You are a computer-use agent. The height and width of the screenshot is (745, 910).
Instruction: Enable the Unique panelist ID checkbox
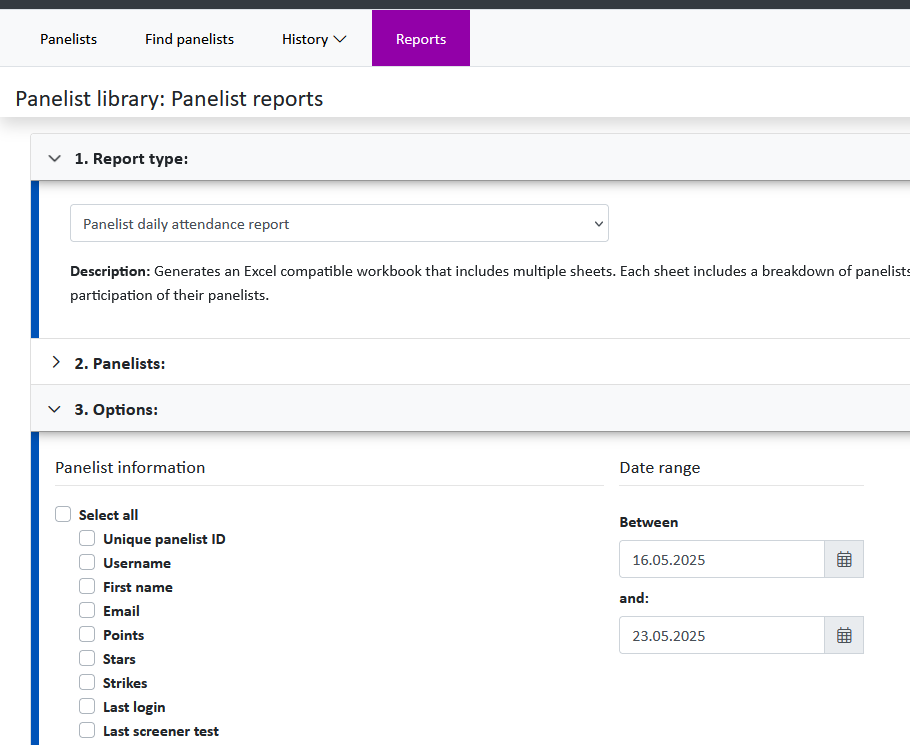87,538
